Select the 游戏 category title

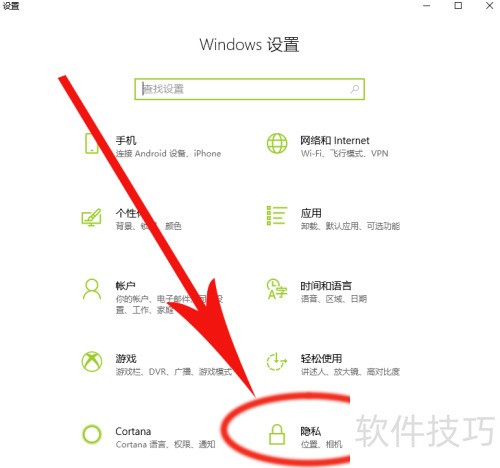point(126,359)
